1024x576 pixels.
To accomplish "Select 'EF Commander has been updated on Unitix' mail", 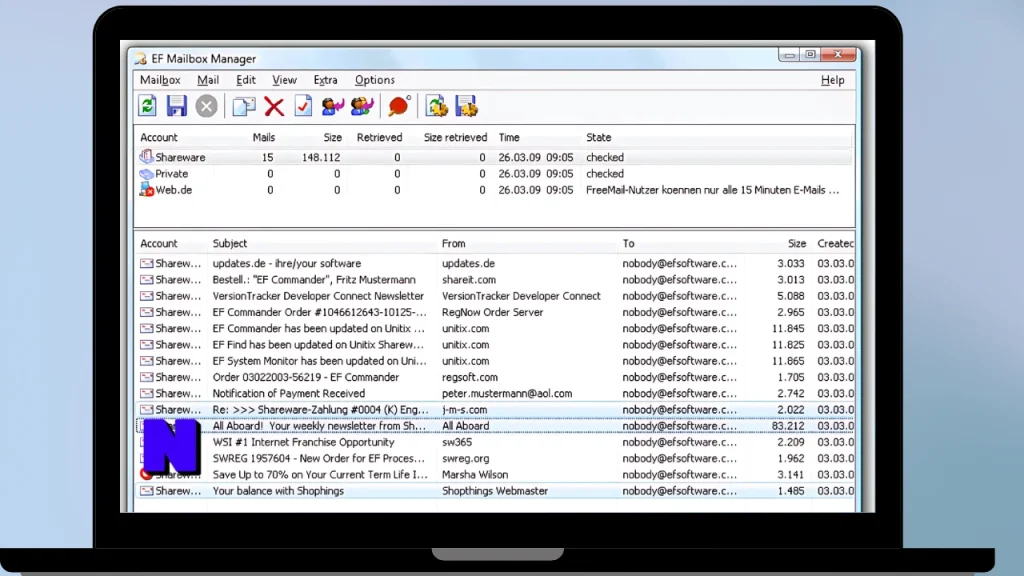I will 318,328.
